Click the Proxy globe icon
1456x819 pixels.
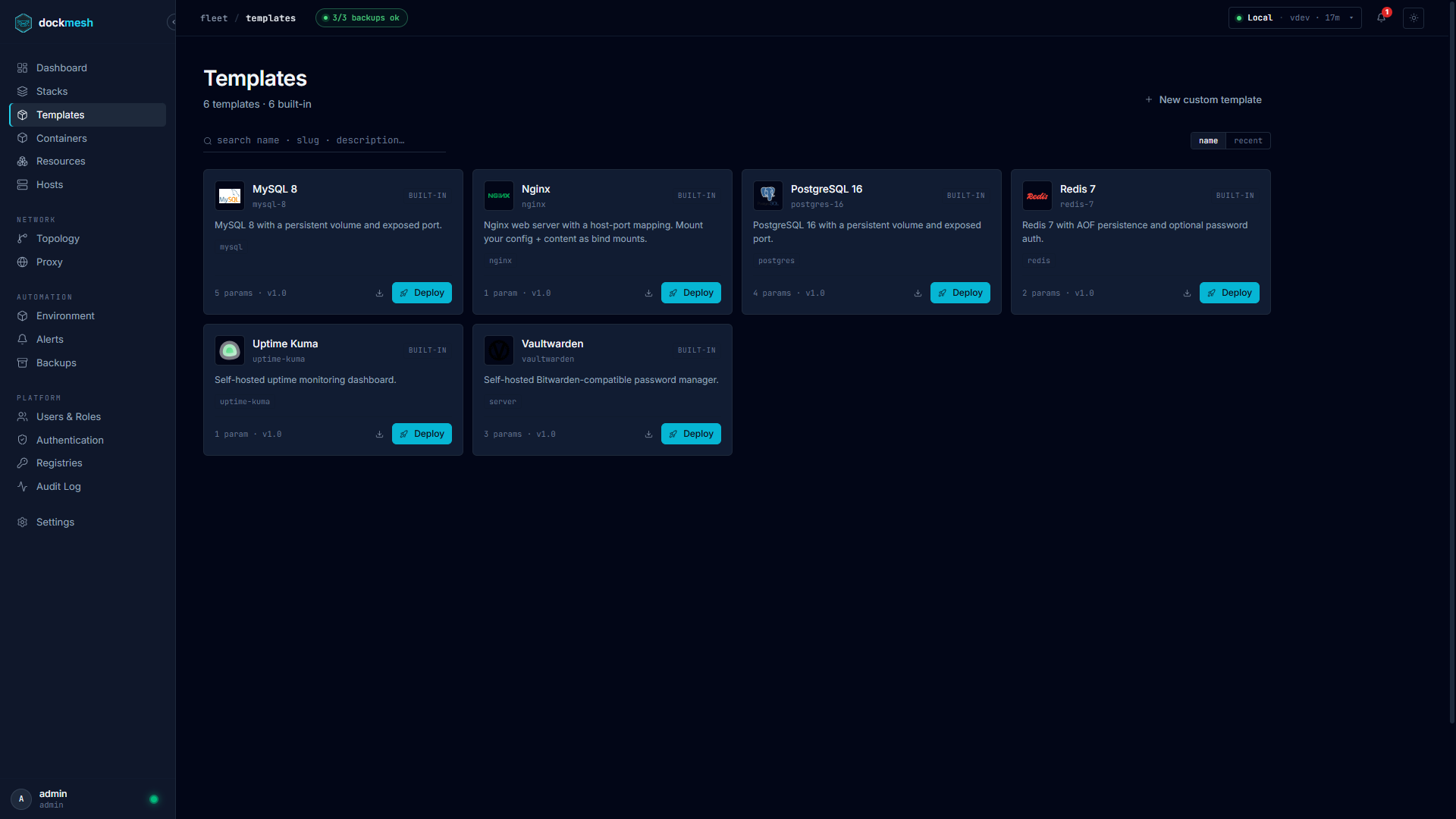[x=23, y=262]
